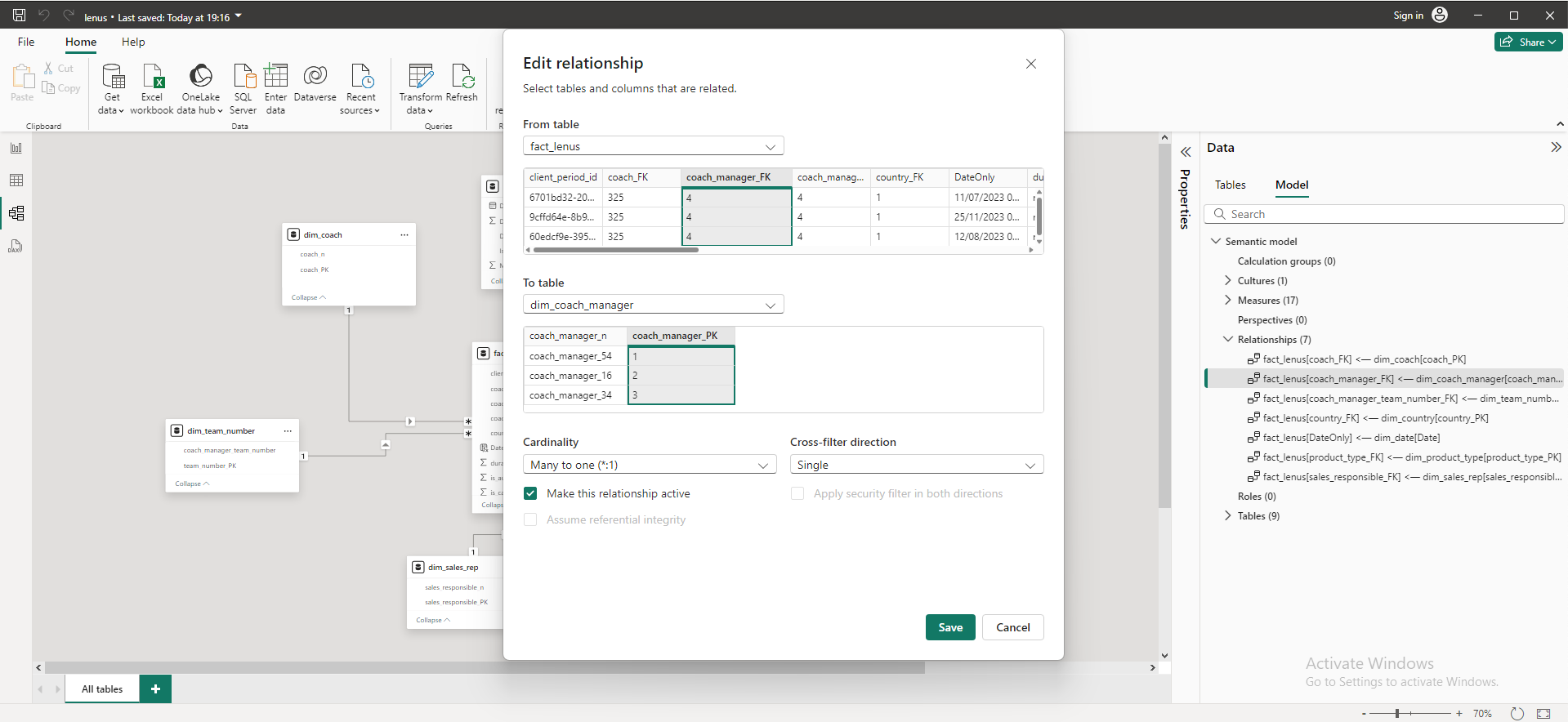Collapse the dim_sales_rep table card

coord(433,620)
